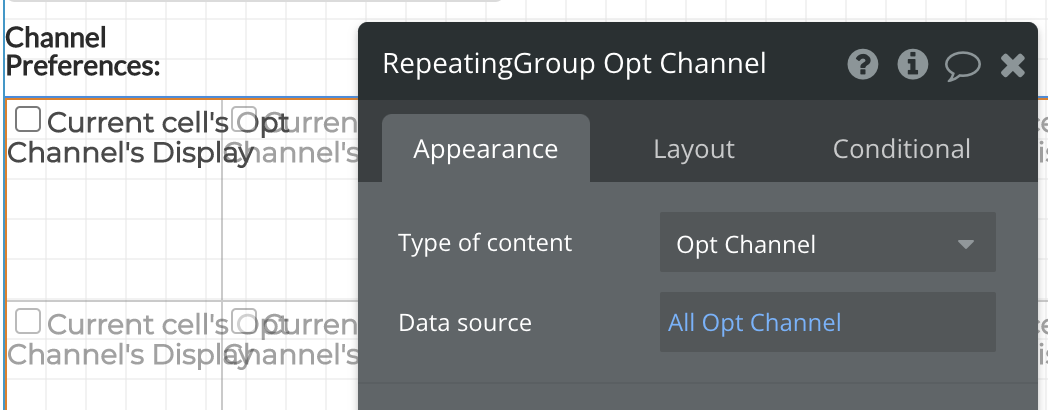This screenshot has height=410, width=1048.
Task: Close the RepeatingGroup Opt Channel property editor
Action: click(1013, 66)
